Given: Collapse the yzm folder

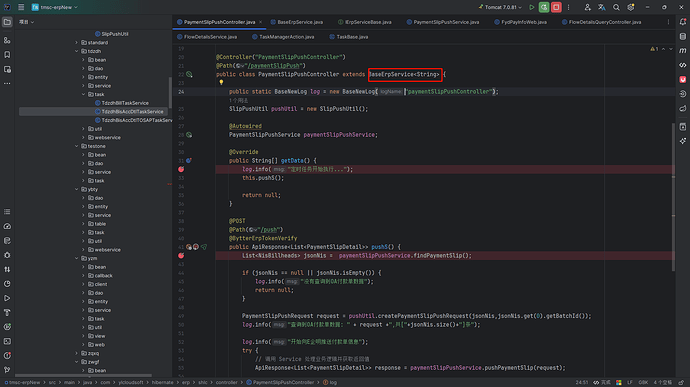Looking at the screenshot, I should click(x=77, y=258).
